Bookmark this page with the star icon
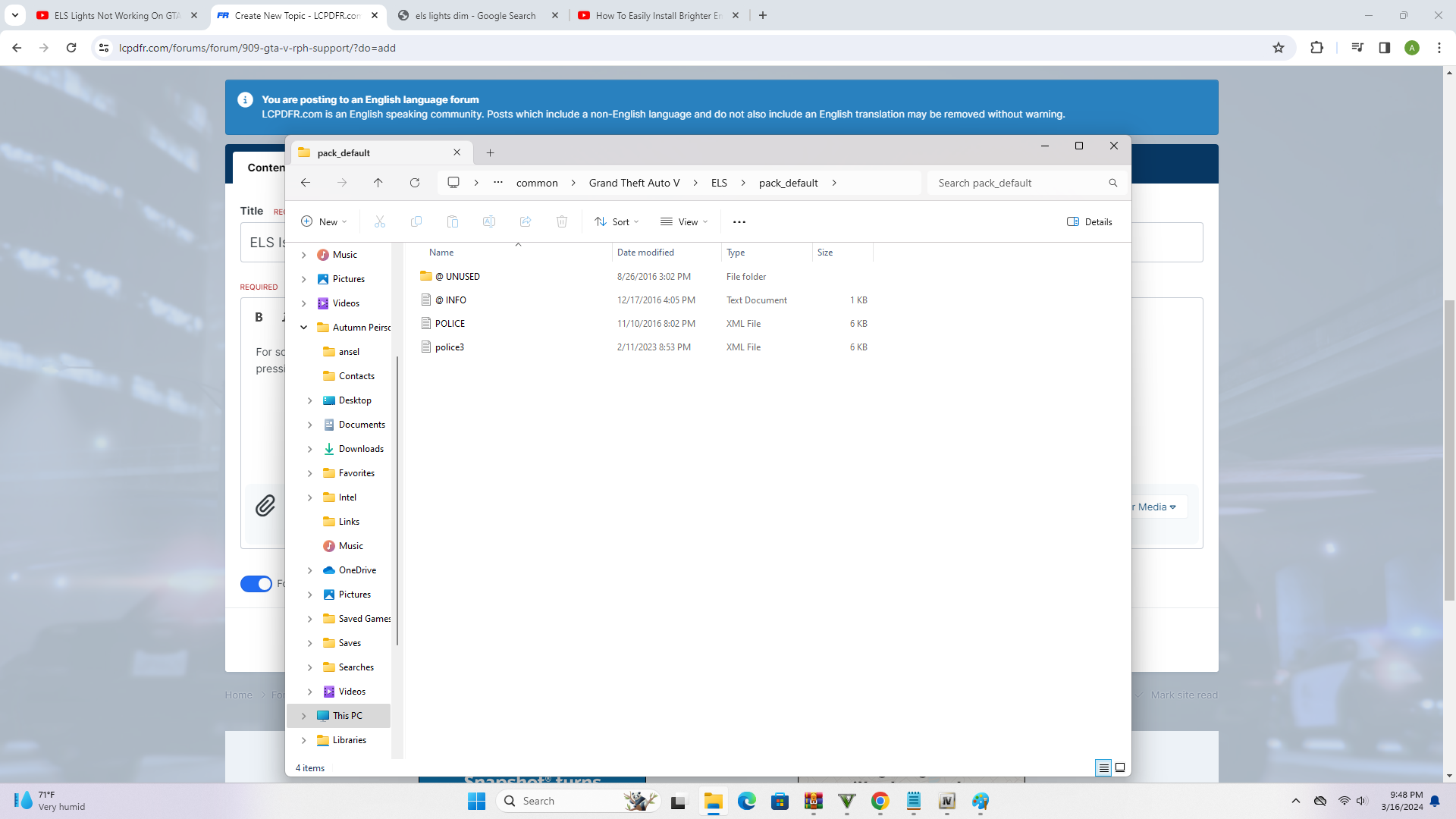 [x=1279, y=48]
